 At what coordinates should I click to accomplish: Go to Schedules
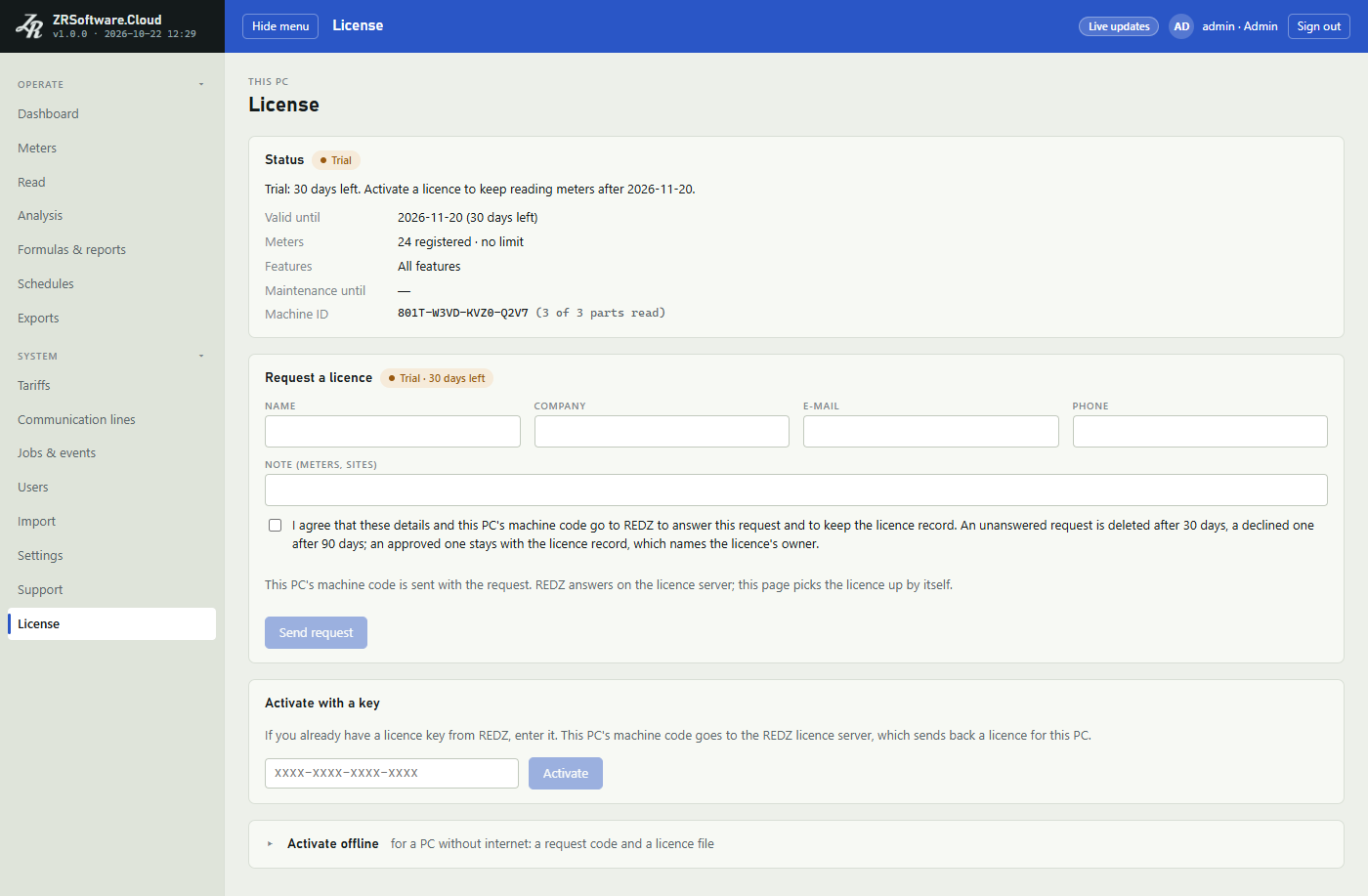(x=111, y=284)
